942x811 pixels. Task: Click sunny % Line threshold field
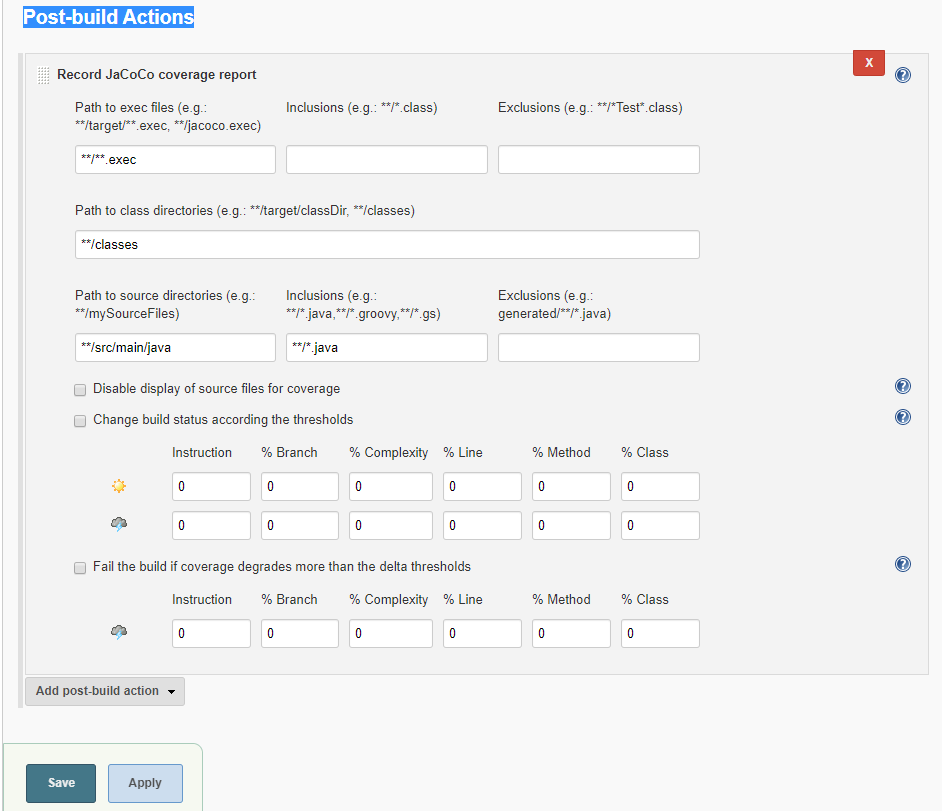coord(482,487)
